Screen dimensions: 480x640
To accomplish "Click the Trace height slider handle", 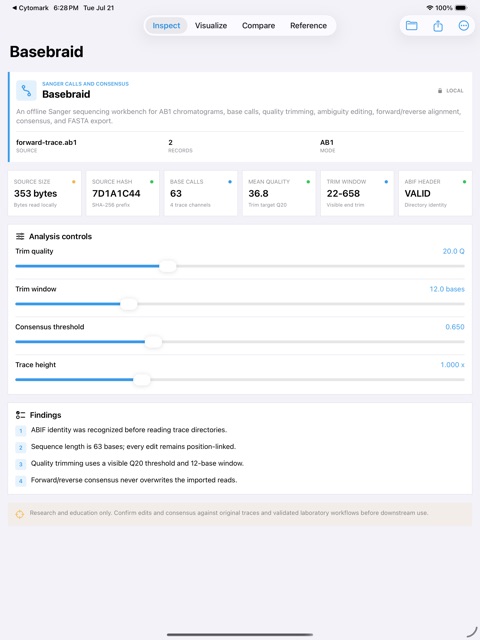I will 142,380.
